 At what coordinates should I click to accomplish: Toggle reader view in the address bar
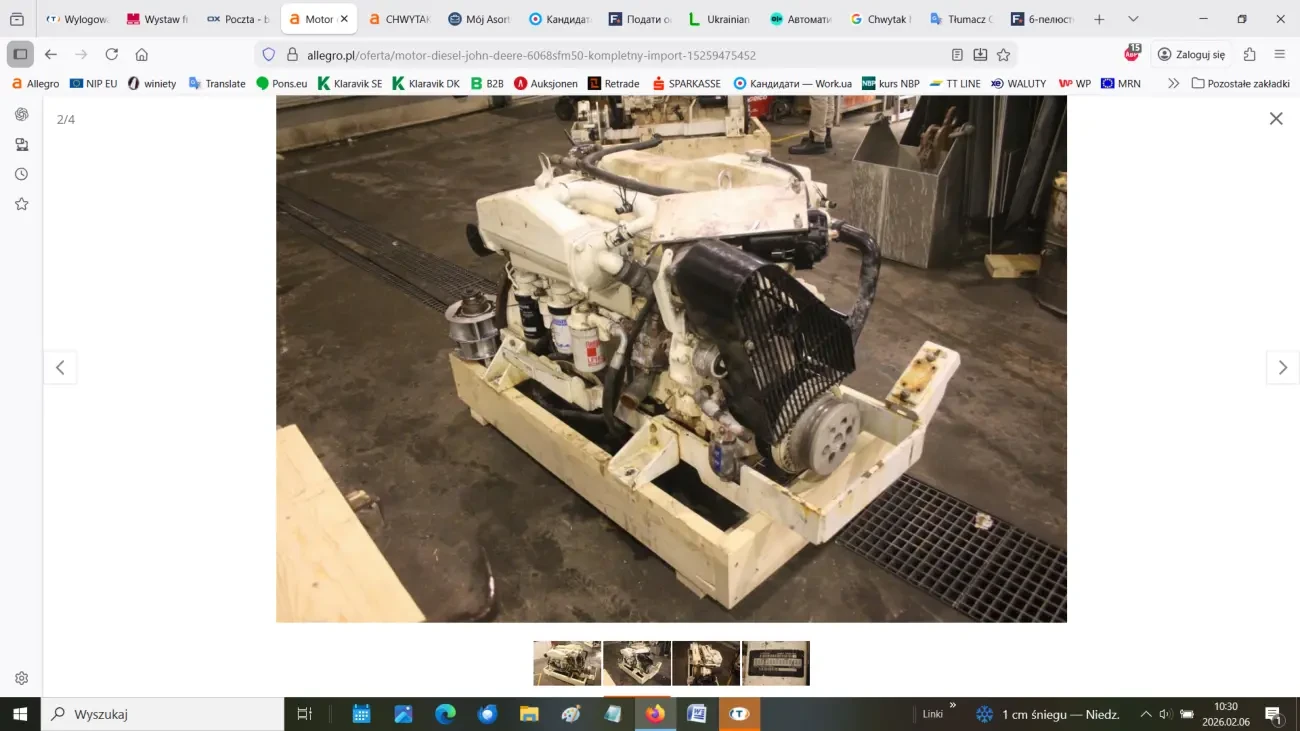tap(957, 55)
